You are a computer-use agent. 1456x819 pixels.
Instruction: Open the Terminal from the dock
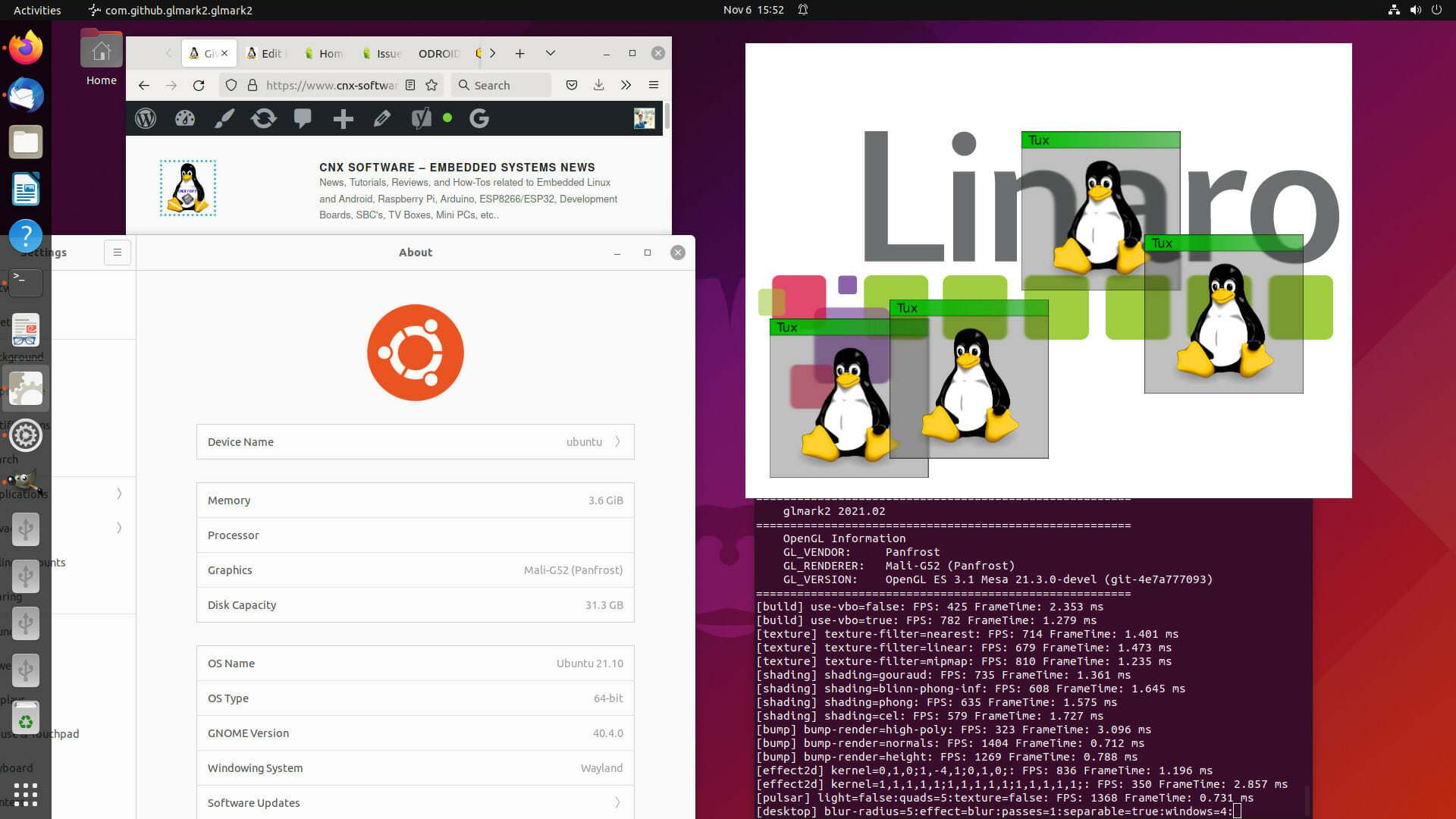click(26, 282)
